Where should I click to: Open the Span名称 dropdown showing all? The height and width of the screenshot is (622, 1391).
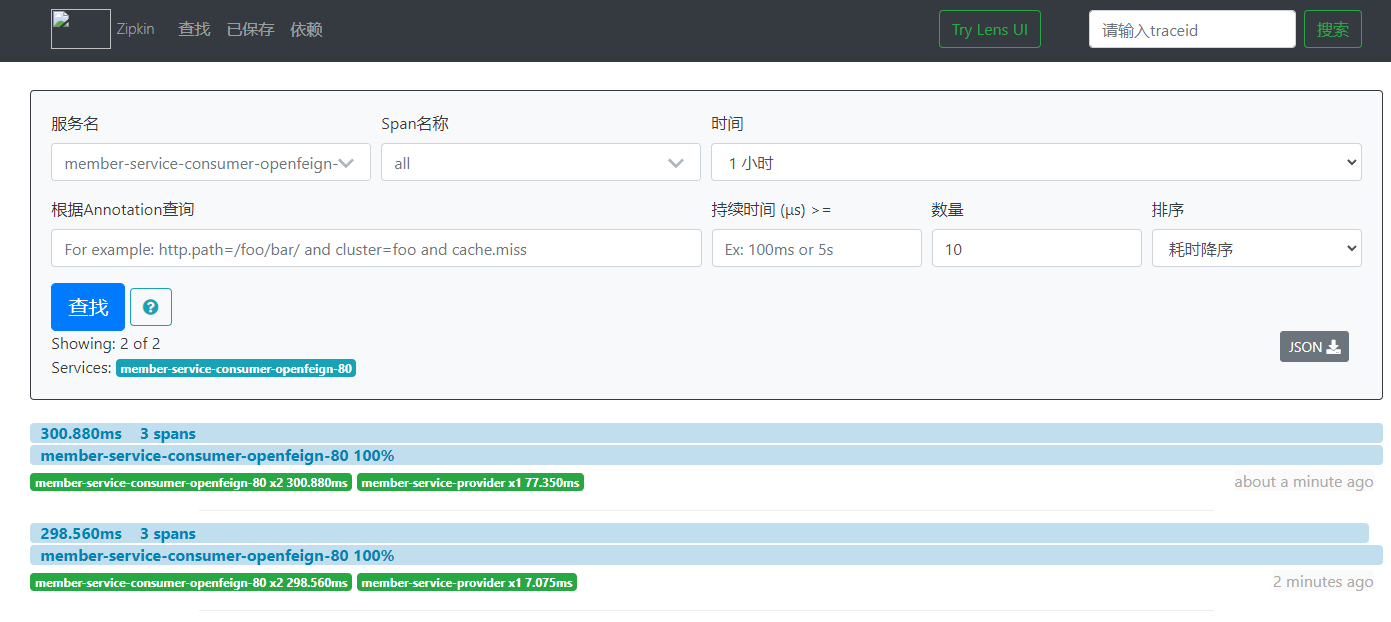pyautogui.click(x=541, y=162)
